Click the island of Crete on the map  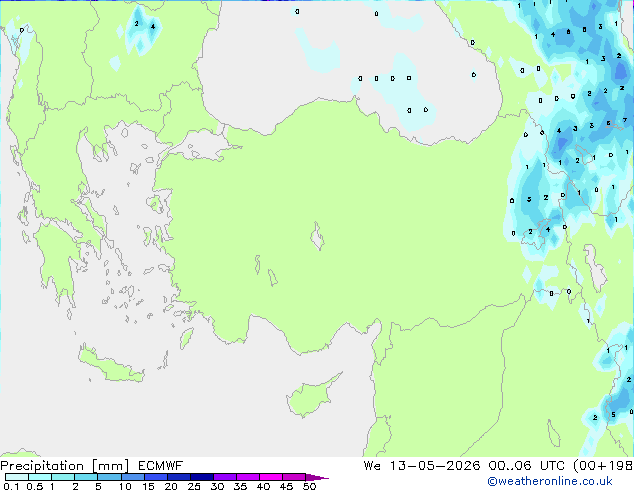pyautogui.click(x=109, y=366)
